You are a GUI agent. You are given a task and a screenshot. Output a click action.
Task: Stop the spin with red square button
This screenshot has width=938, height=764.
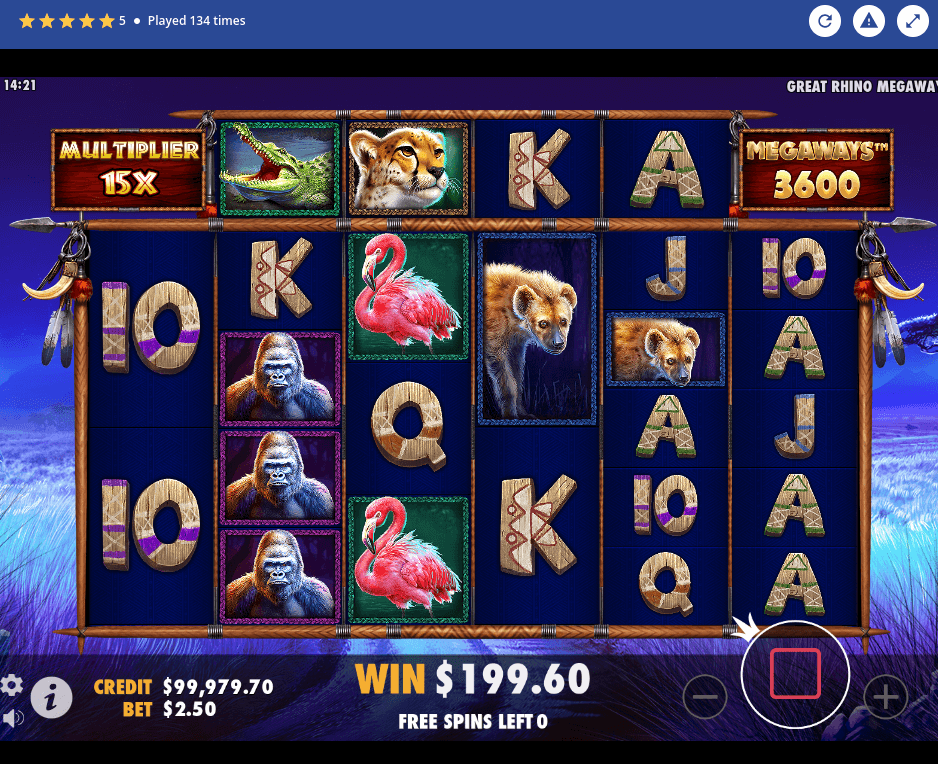pyautogui.click(x=795, y=674)
